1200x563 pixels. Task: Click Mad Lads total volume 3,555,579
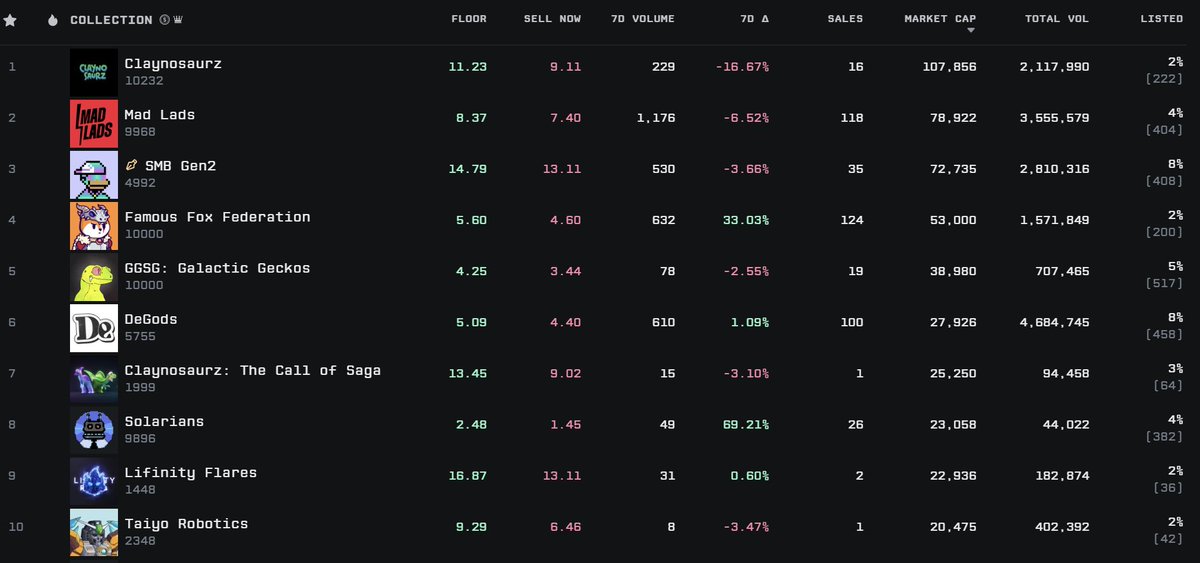[x=1056, y=118]
